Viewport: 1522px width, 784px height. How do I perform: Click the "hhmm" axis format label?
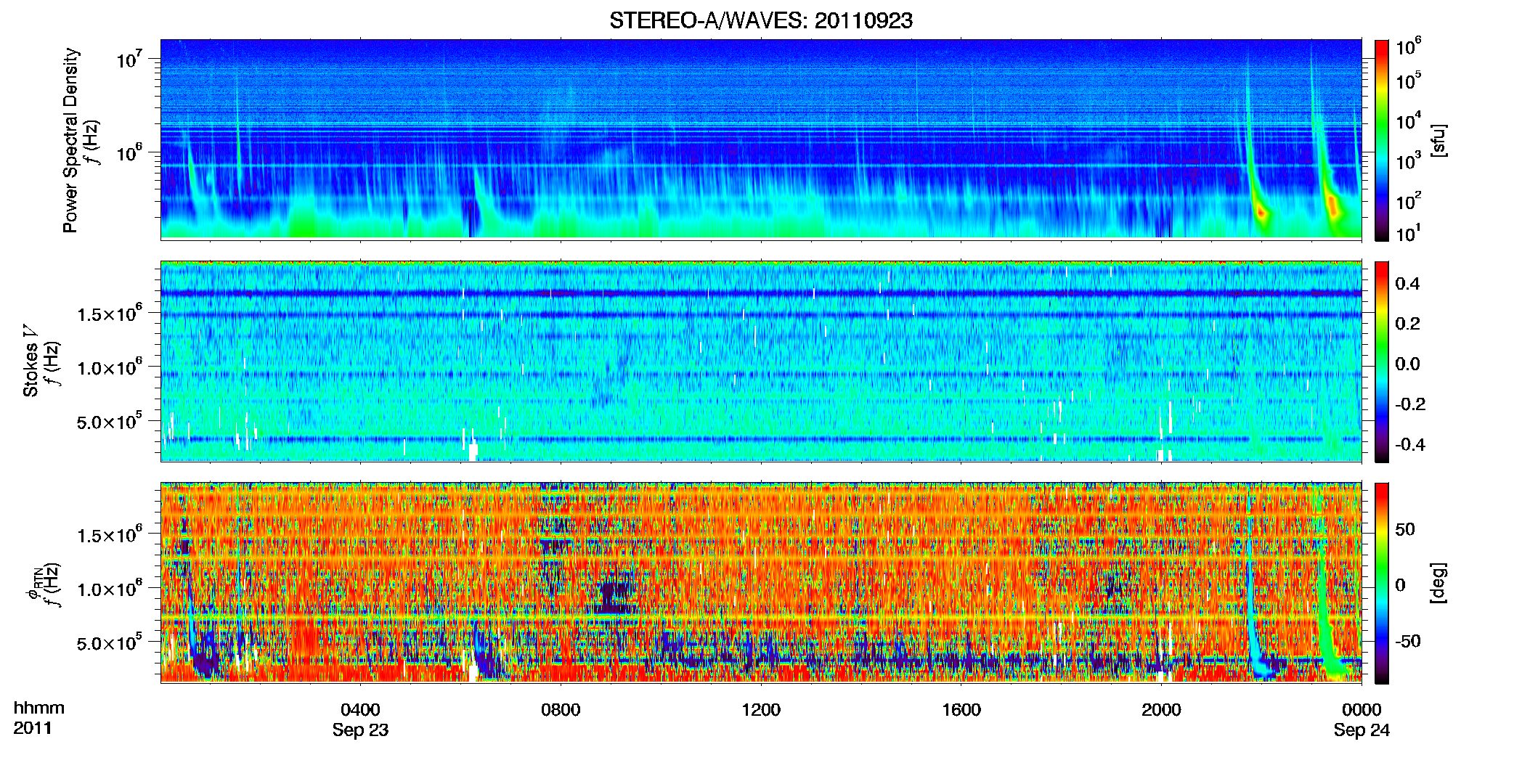[39, 708]
